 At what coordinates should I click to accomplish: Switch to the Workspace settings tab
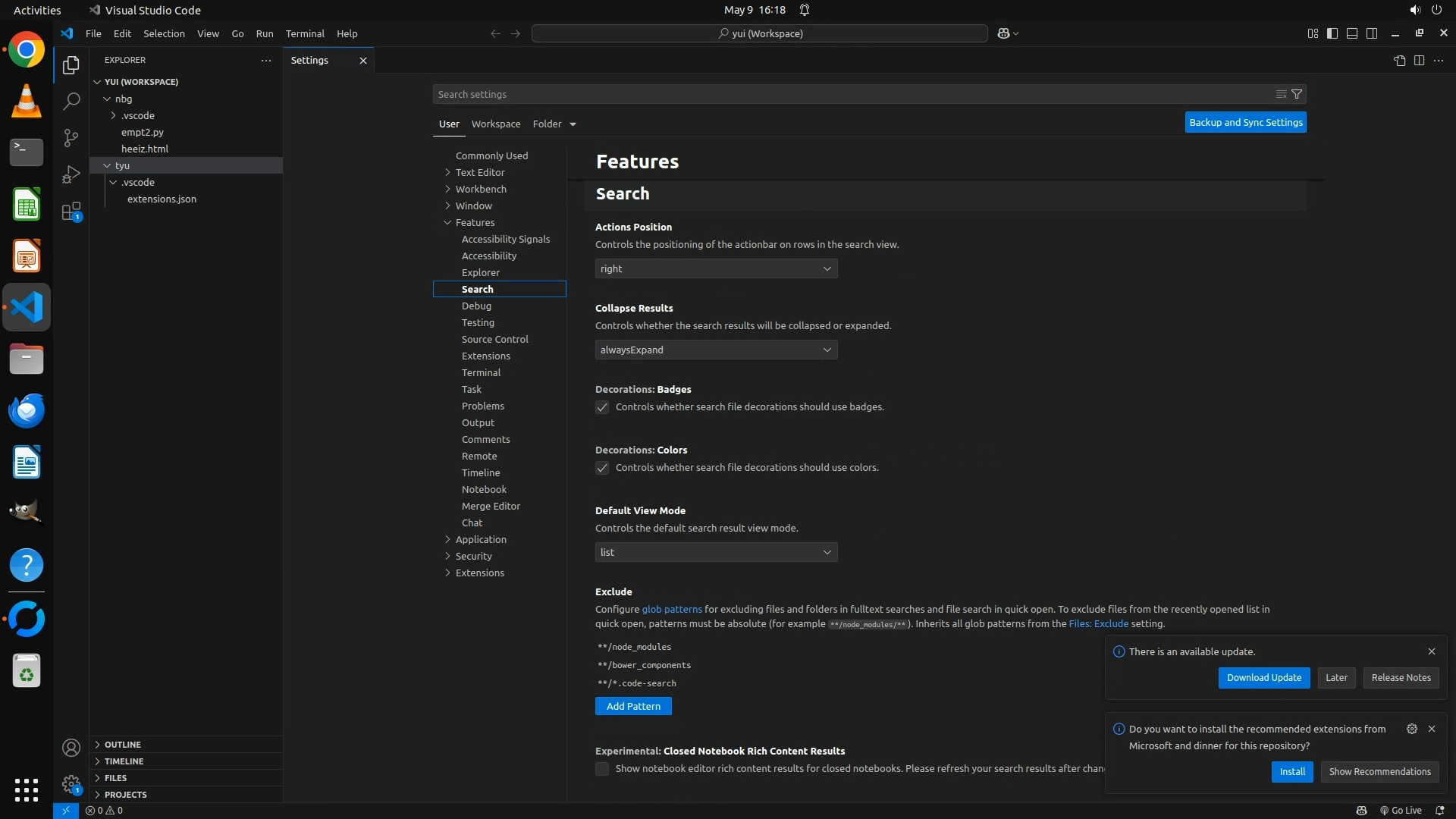495,124
